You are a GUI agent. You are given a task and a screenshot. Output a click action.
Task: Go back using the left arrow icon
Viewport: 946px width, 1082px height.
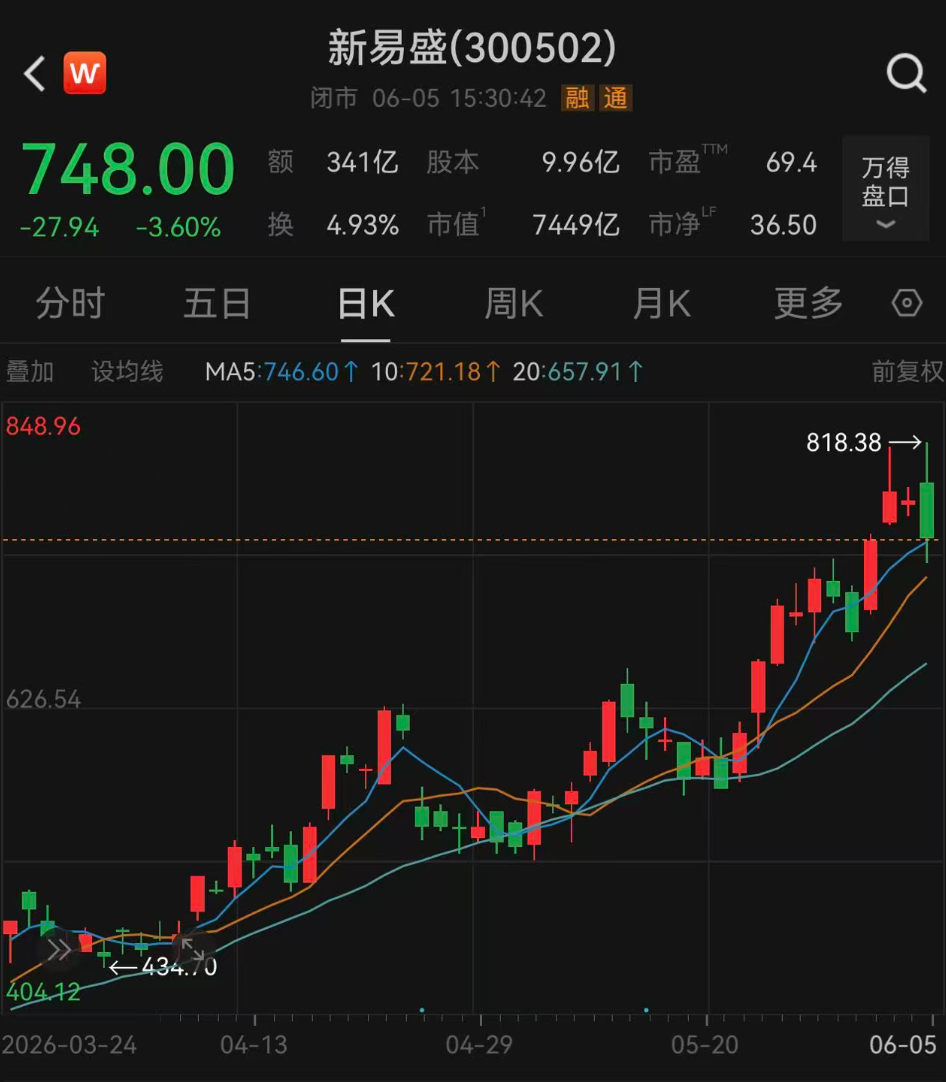click(35, 73)
